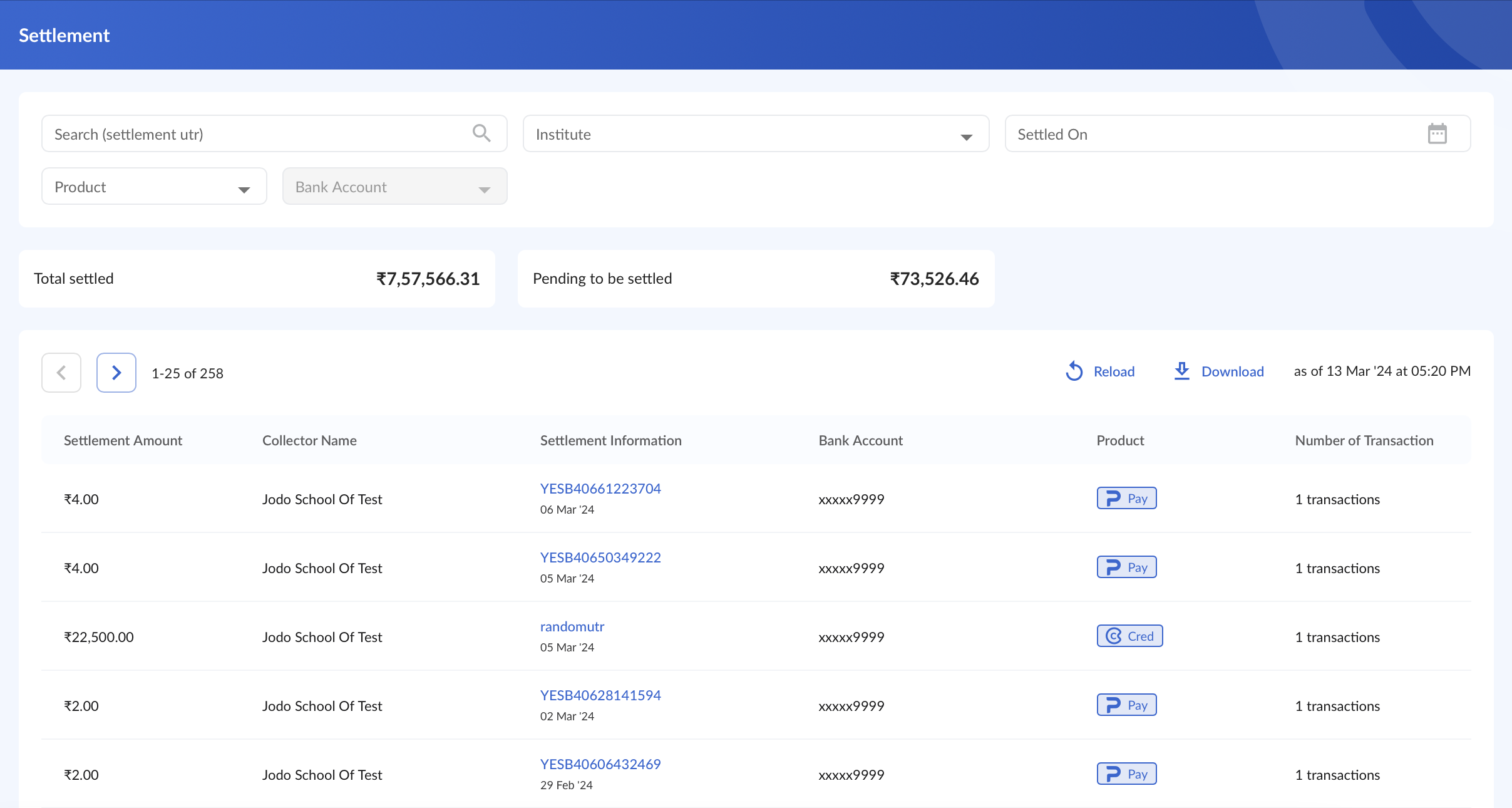Go to previous page of settlements
1512x808 pixels.
[x=61, y=373]
